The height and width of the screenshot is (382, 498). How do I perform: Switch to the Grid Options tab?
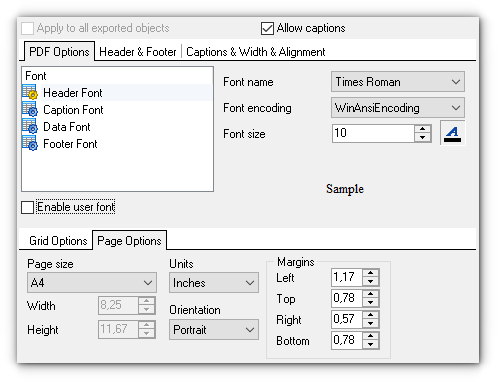coord(58,241)
